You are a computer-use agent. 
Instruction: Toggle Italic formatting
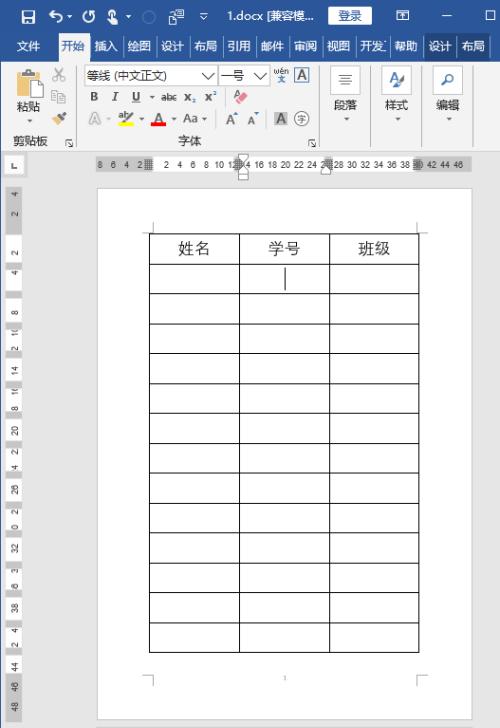(x=115, y=97)
